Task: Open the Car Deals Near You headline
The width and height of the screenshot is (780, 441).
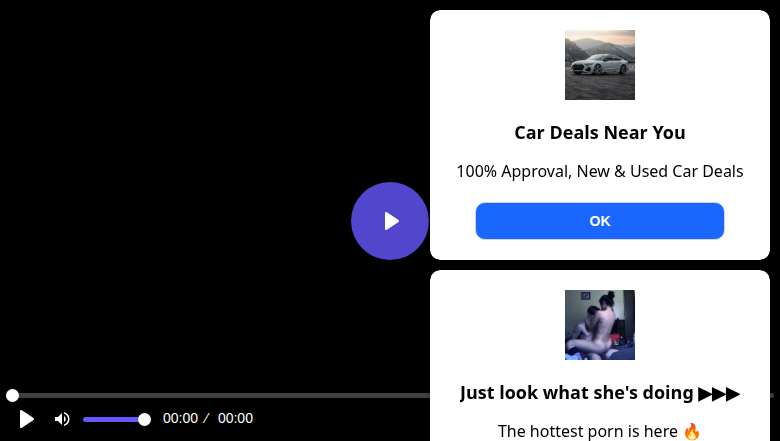Action: point(599,133)
